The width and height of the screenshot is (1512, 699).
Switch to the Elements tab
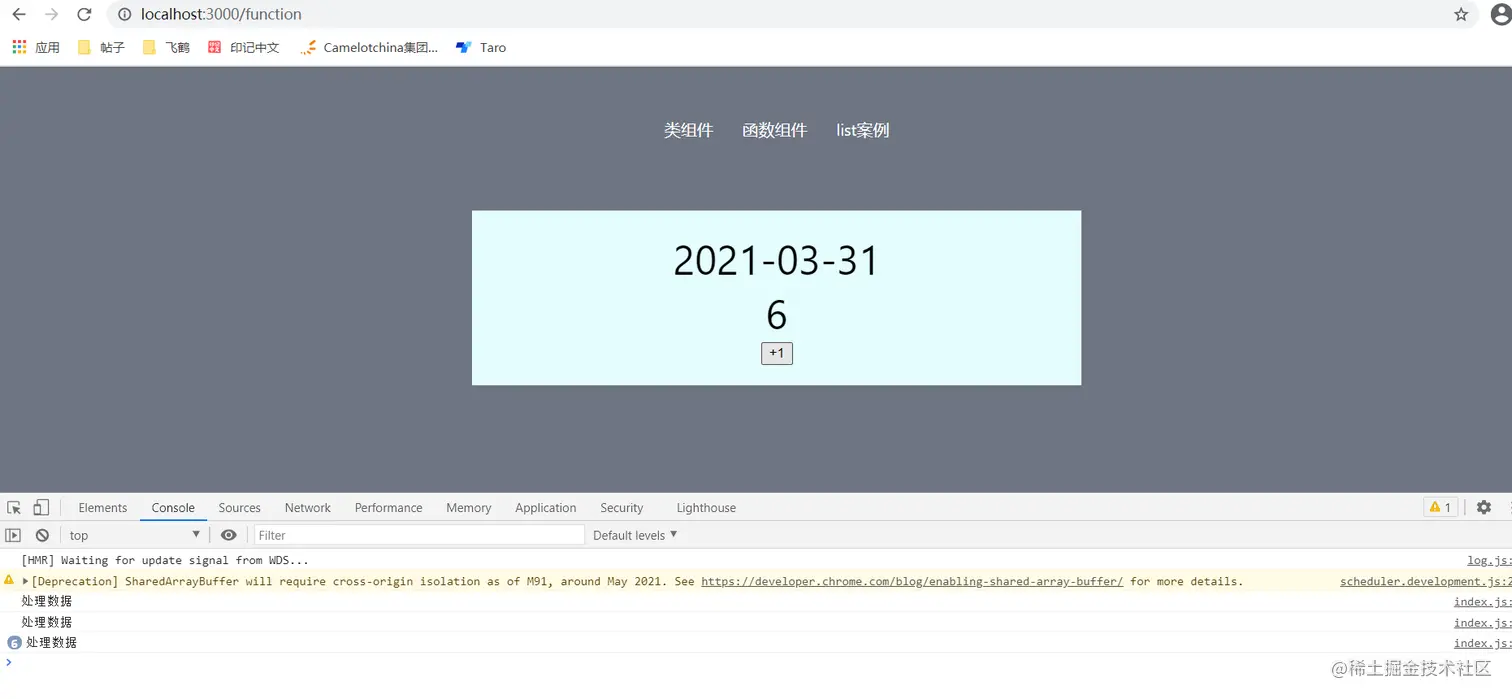102,507
